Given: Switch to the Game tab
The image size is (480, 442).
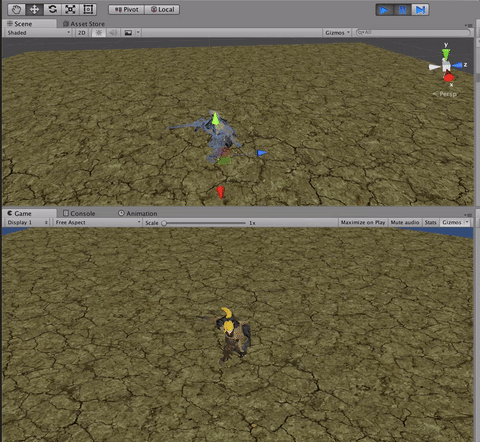Looking at the screenshot, I should pyautogui.click(x=29, y=213).
